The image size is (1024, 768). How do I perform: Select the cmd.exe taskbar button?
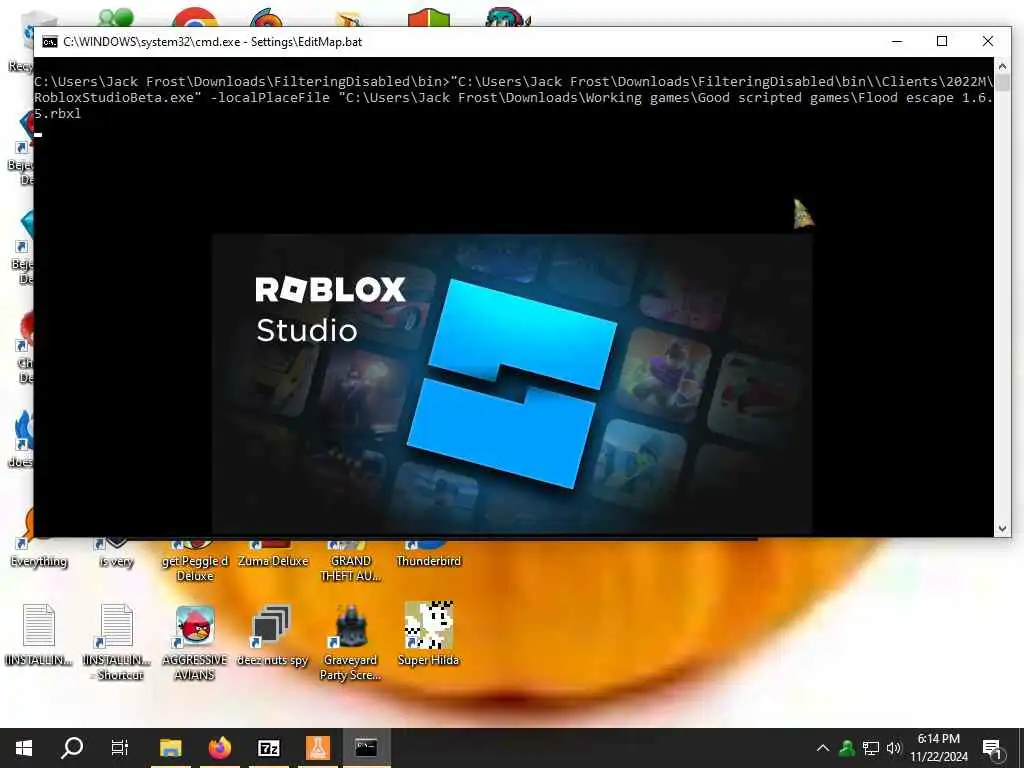[x=366, y=748]
